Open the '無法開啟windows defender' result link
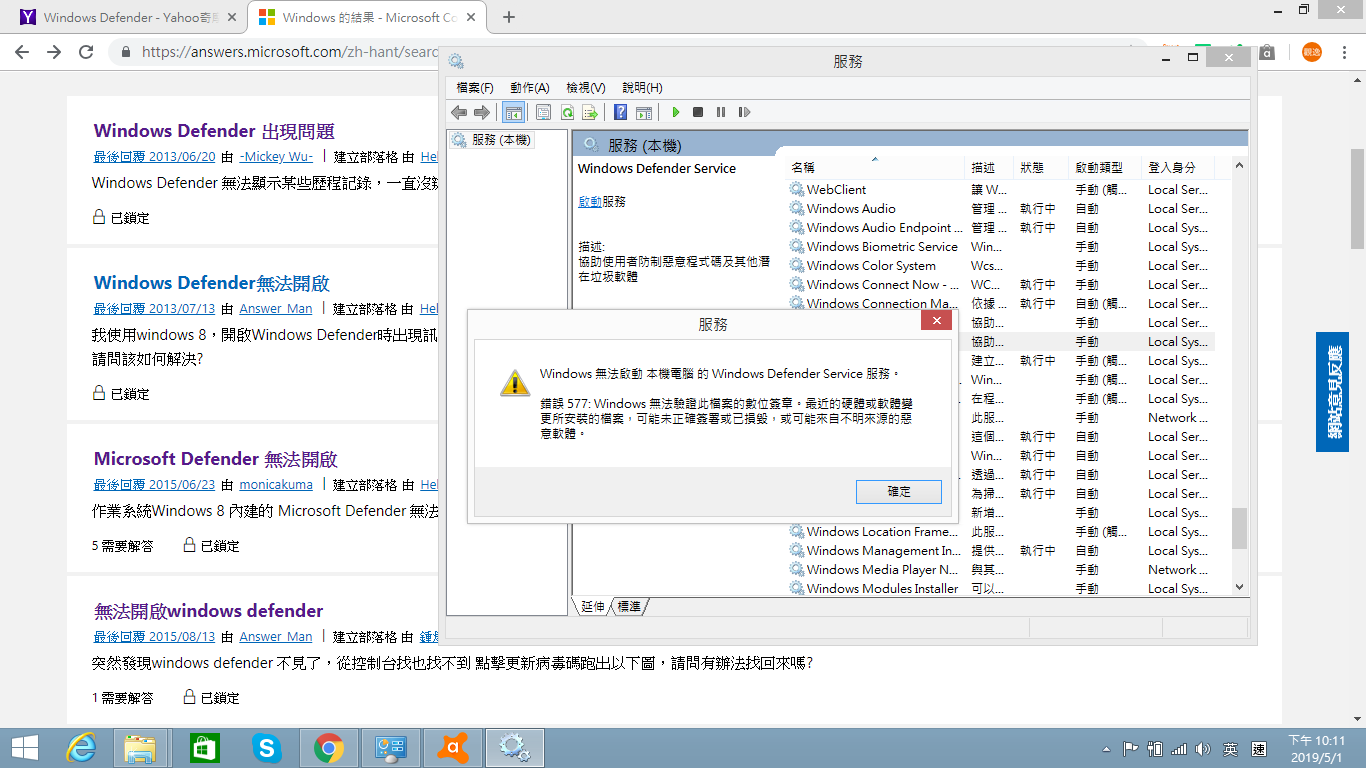The image size is (1366, 768). pyautogui.click(x=209, y=611)
